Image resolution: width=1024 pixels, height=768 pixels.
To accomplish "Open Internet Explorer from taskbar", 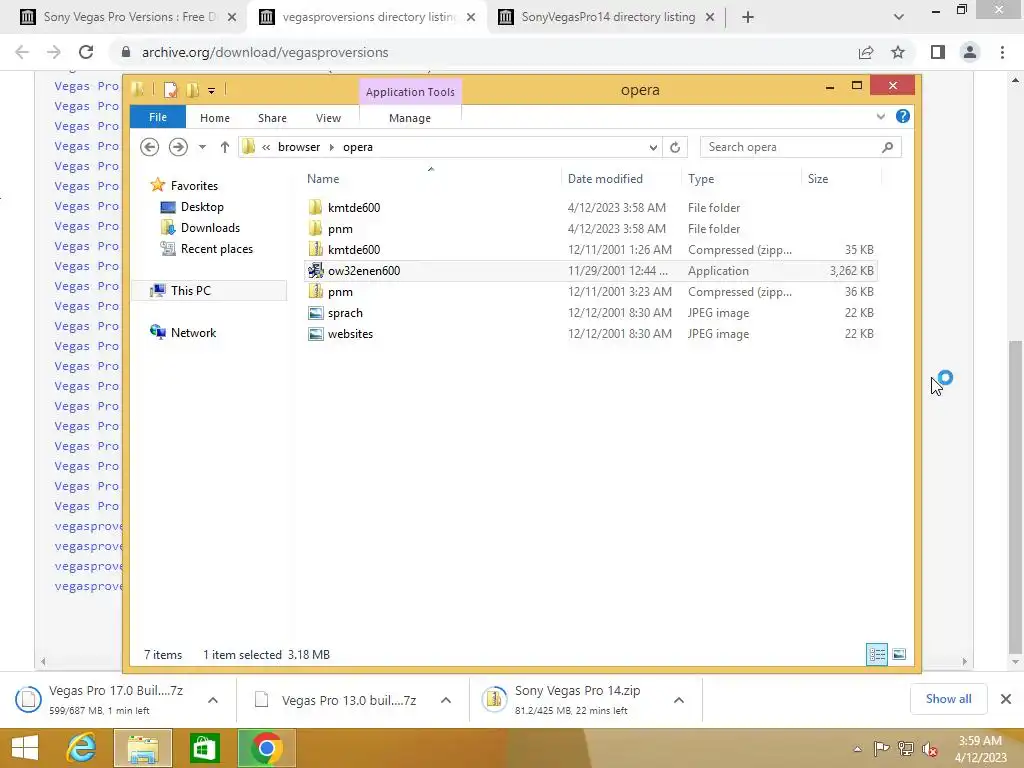I will [82, 748].
